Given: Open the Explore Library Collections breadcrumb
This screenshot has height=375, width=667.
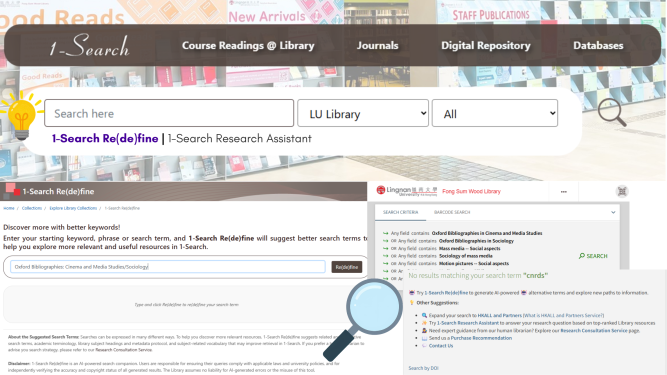Looking at the screenshot, I should 73,208.
